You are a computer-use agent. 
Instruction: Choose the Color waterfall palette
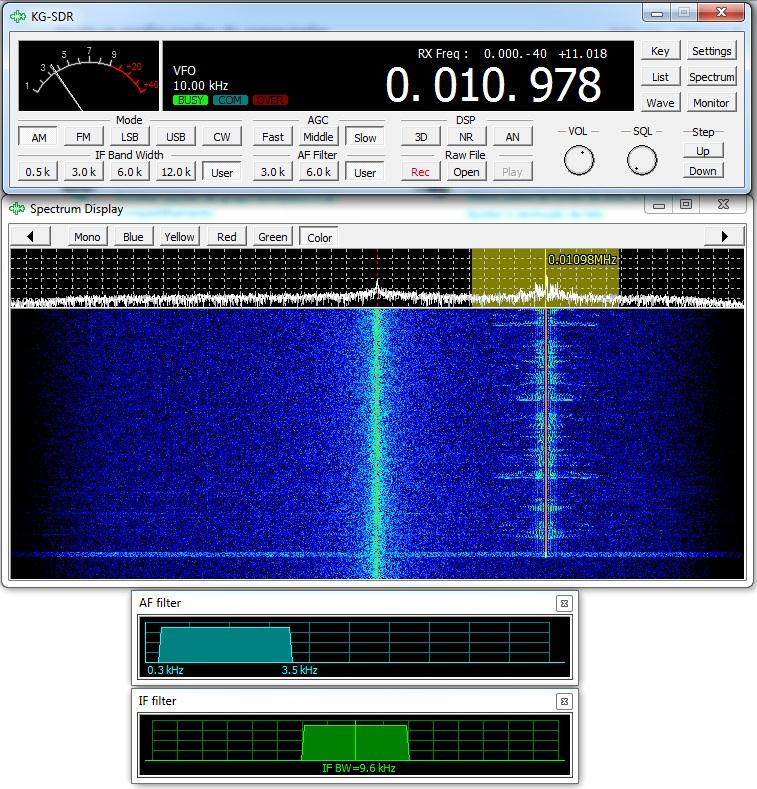click(319, 237)
